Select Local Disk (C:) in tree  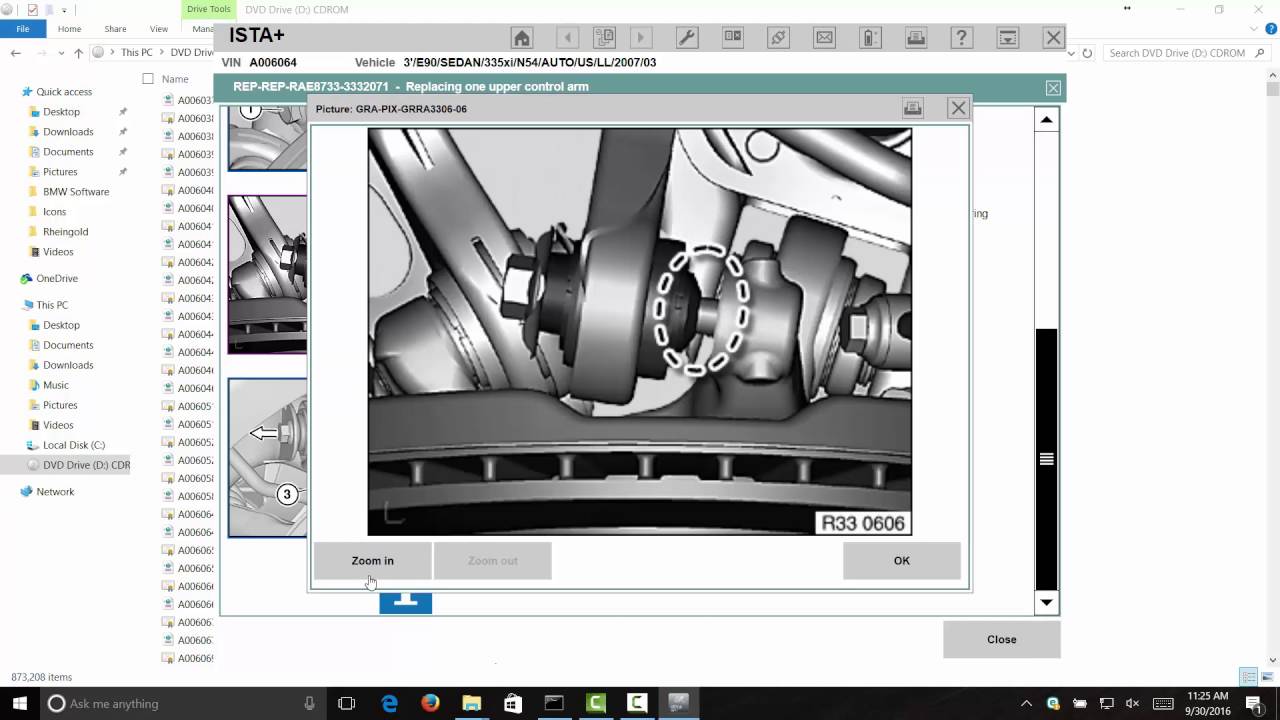(74, 445)
